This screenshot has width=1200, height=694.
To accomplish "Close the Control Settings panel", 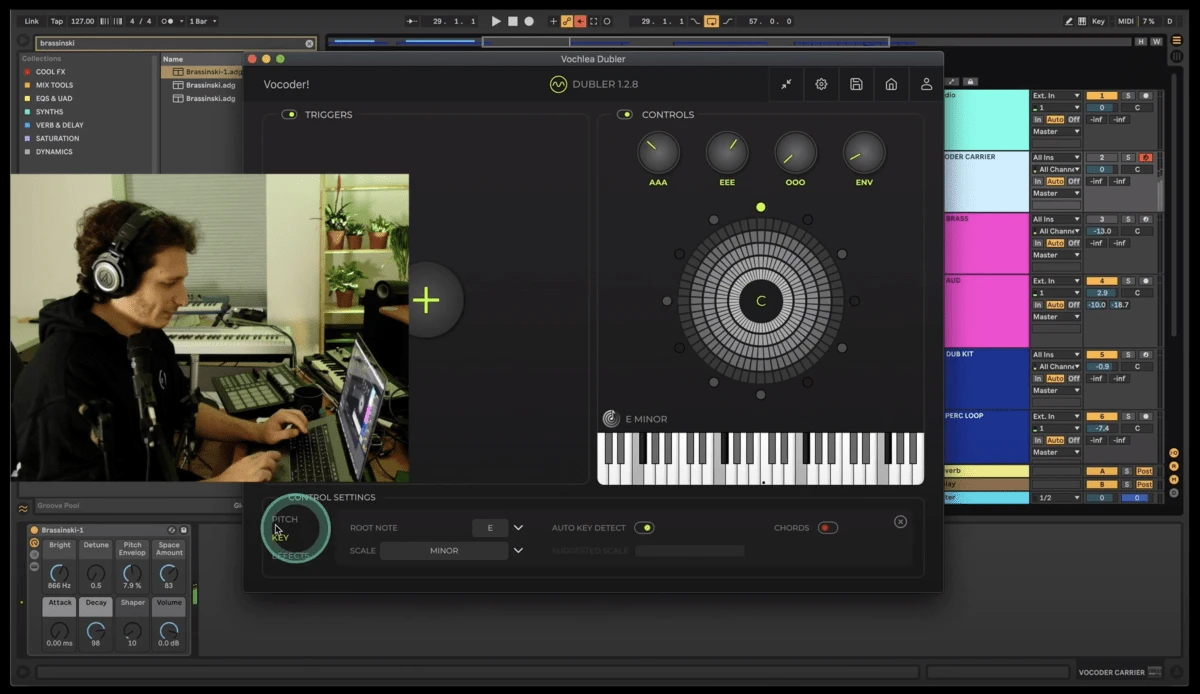I will (900, 522).
